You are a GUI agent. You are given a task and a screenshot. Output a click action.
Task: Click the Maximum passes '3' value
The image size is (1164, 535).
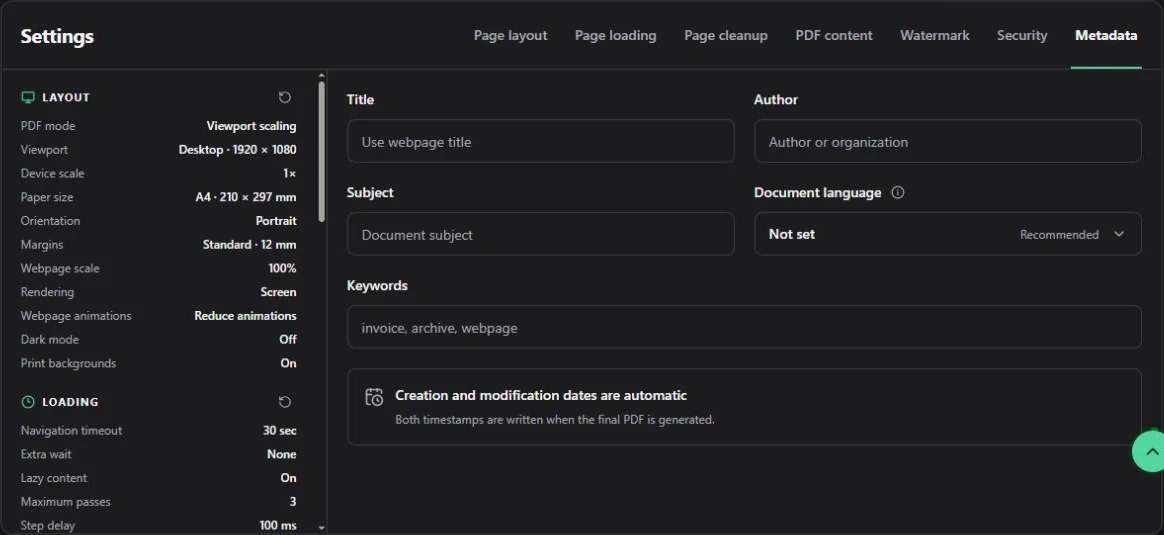(292, 502)
